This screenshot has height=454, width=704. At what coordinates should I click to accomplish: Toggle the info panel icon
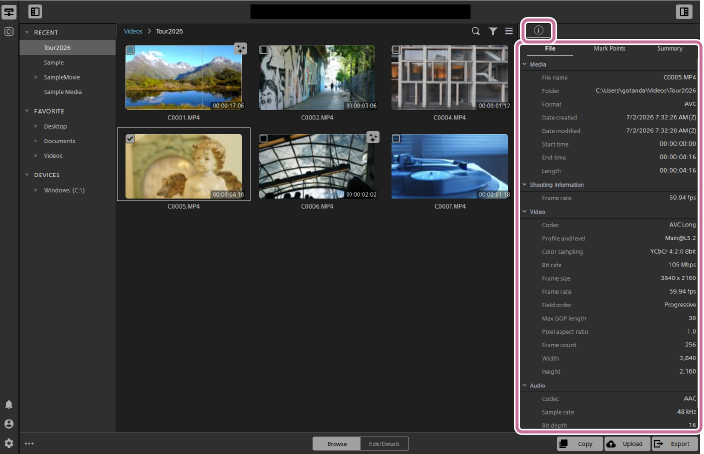point(538,31)
